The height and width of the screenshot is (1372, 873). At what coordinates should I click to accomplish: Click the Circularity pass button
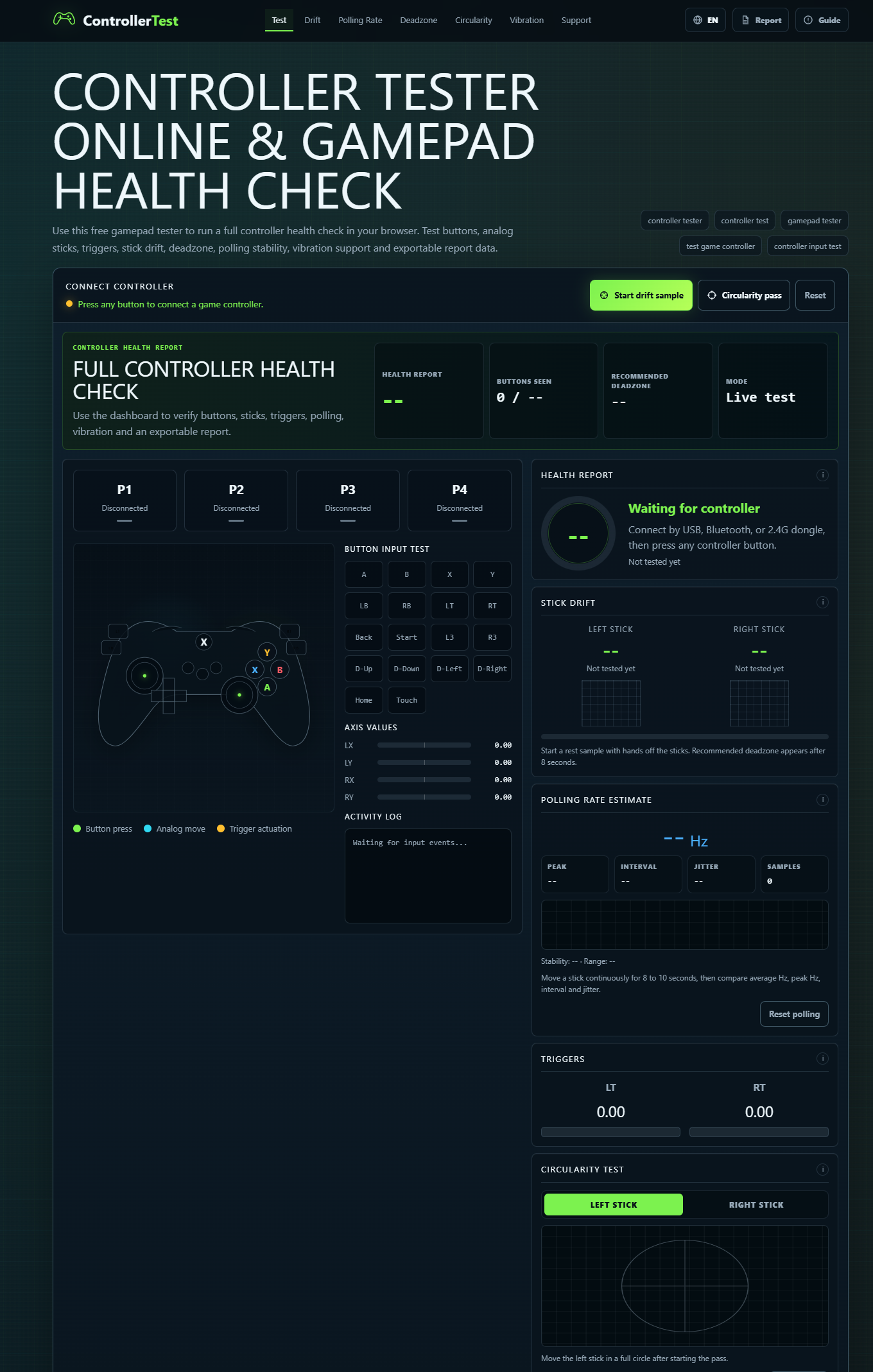coord(744,295)
